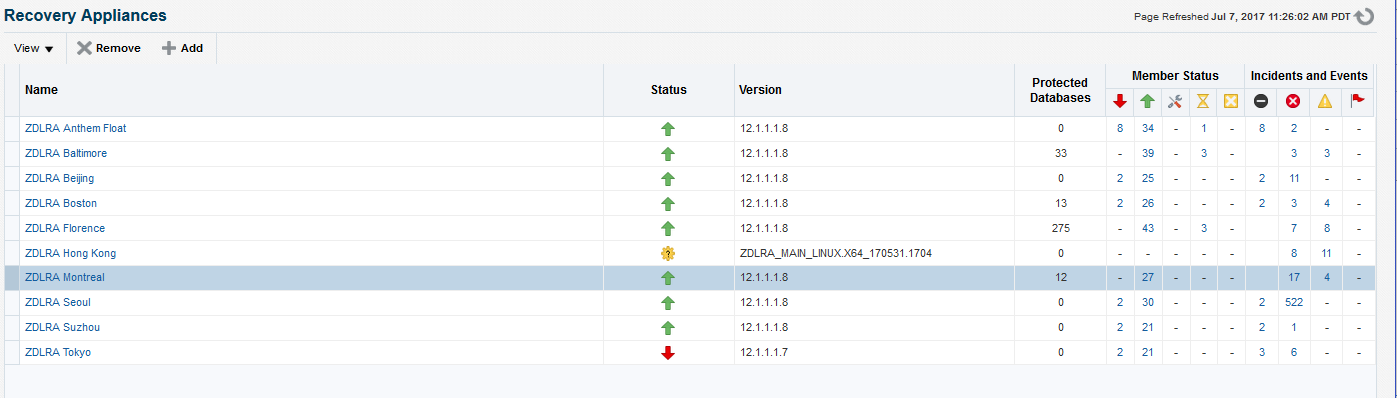Click up status arrow for ZDLRA Seoul
The height and width of the screenshot is (398, 1397).
tap(668, 303)
